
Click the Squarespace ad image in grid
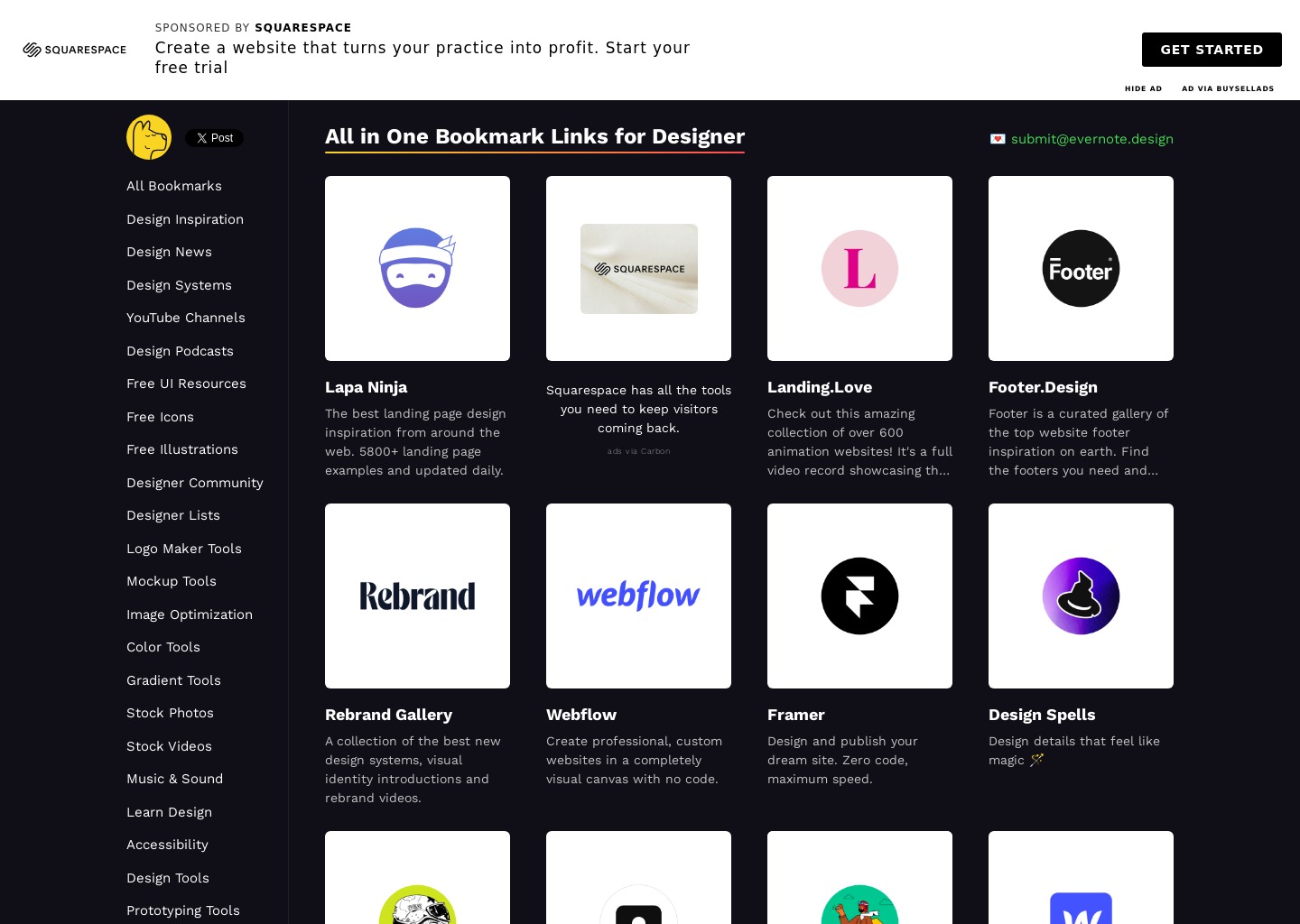tap(638, 269)
